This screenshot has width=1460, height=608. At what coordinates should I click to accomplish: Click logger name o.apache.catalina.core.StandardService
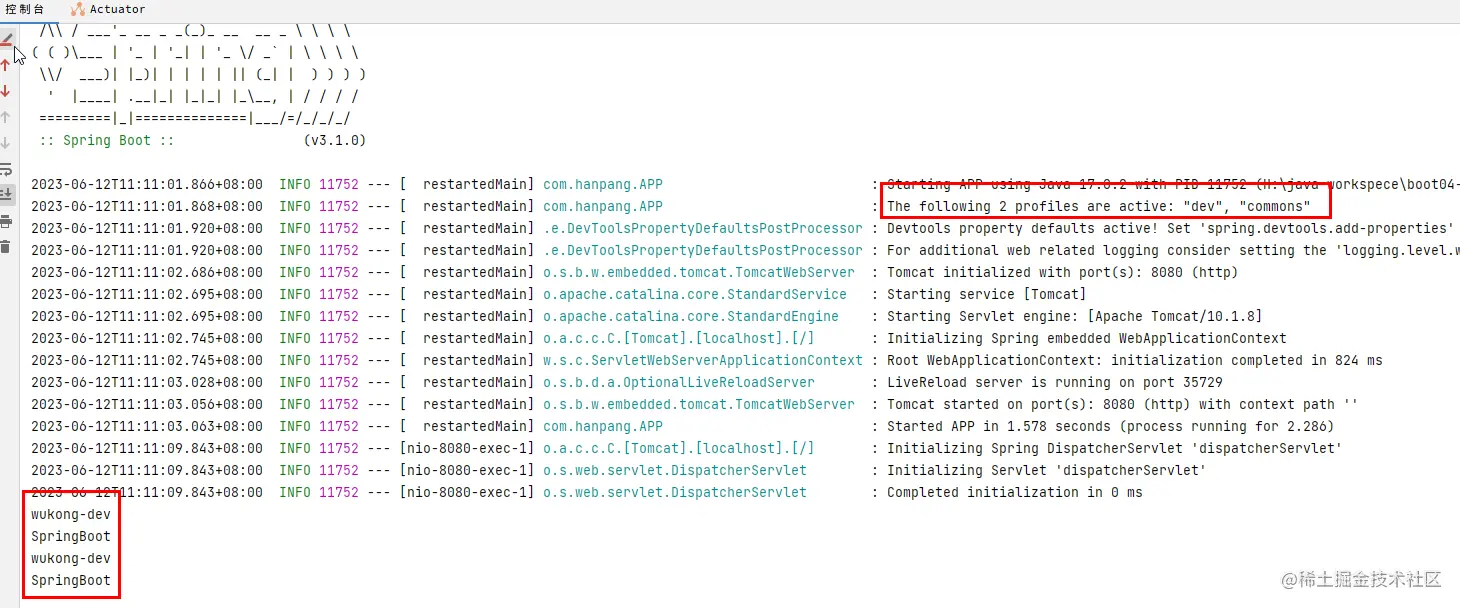695,294
